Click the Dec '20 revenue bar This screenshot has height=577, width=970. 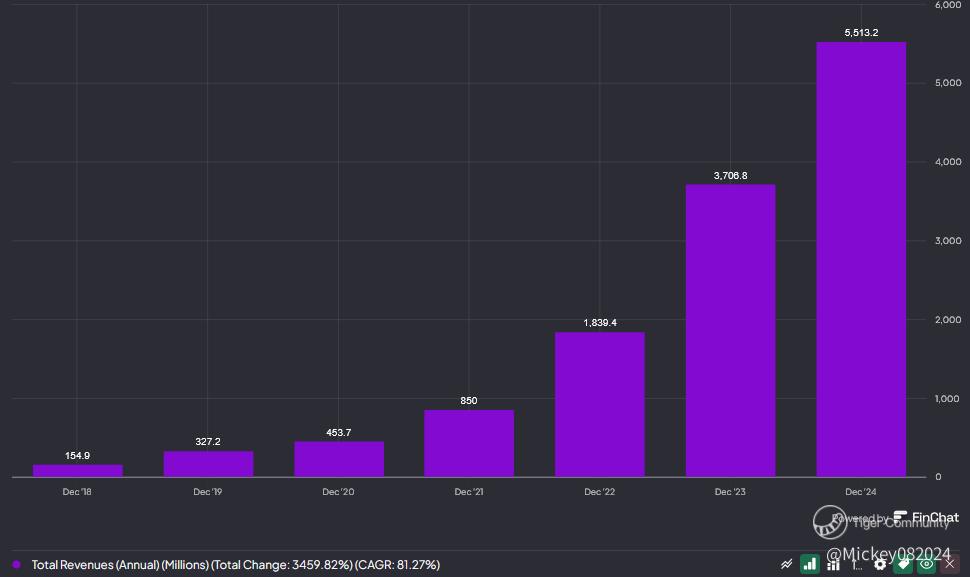(339, 459)
